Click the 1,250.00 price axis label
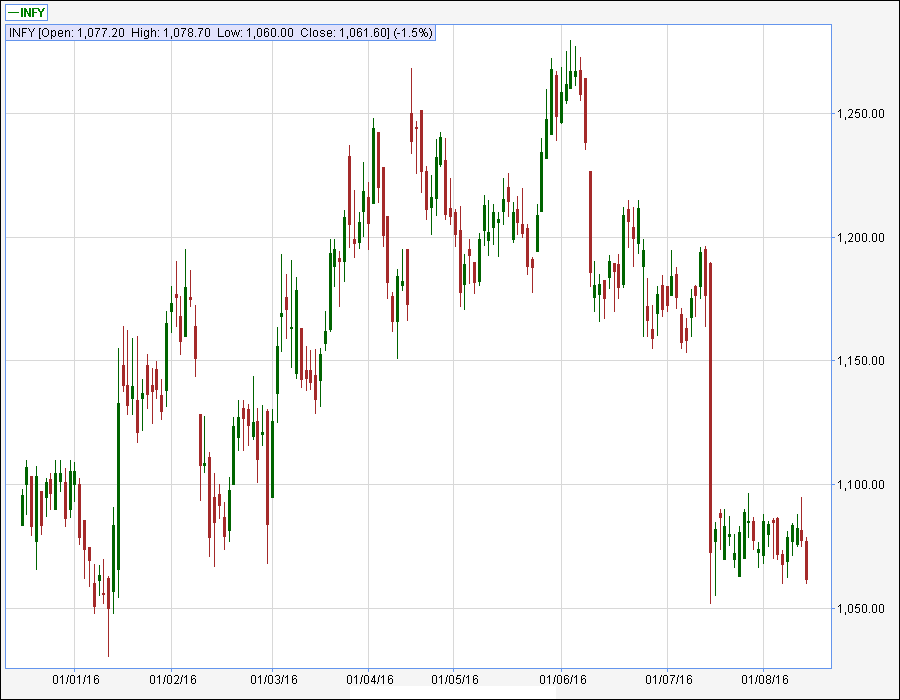900x700 pixels. [860, 114]
